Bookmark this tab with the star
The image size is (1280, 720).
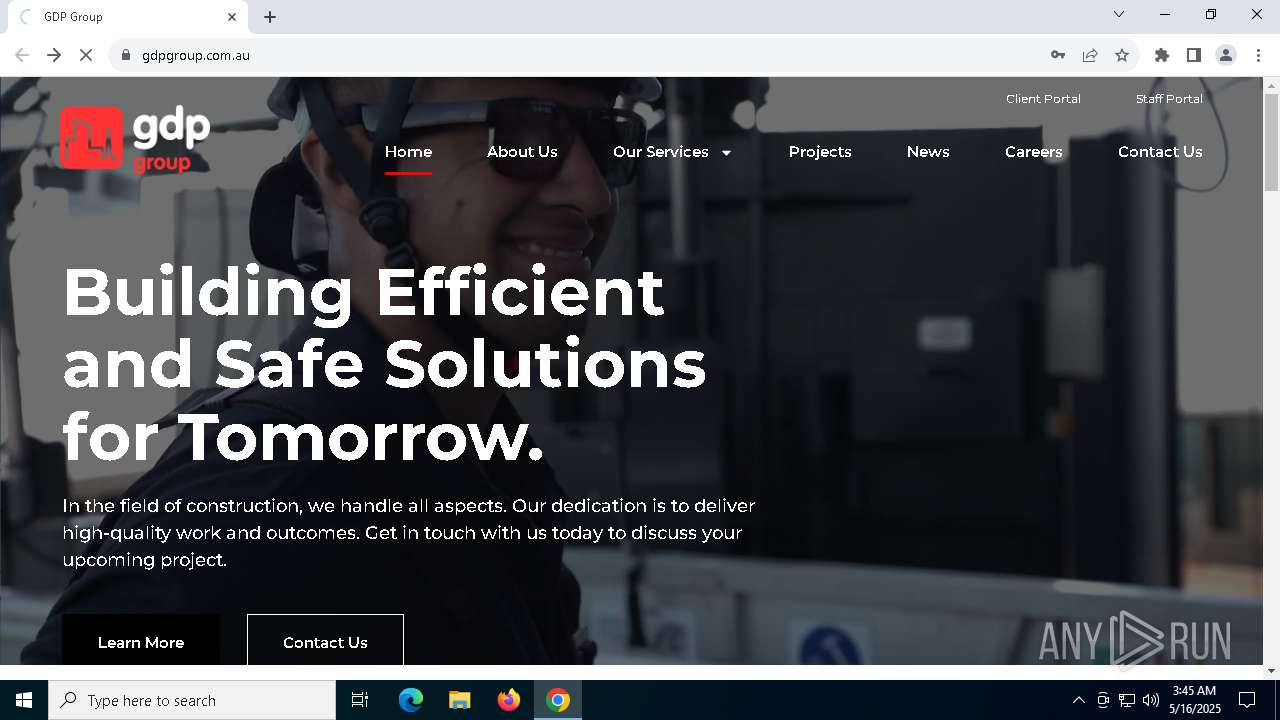tap(1122, 55)
